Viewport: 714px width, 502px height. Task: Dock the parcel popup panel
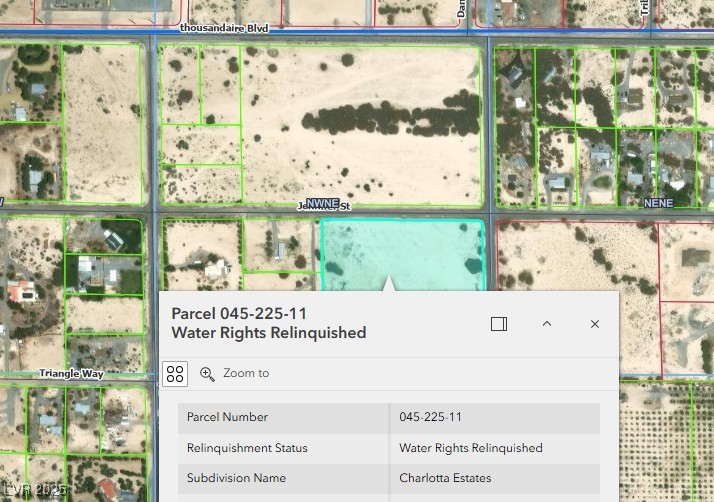(x=499, y=324)
